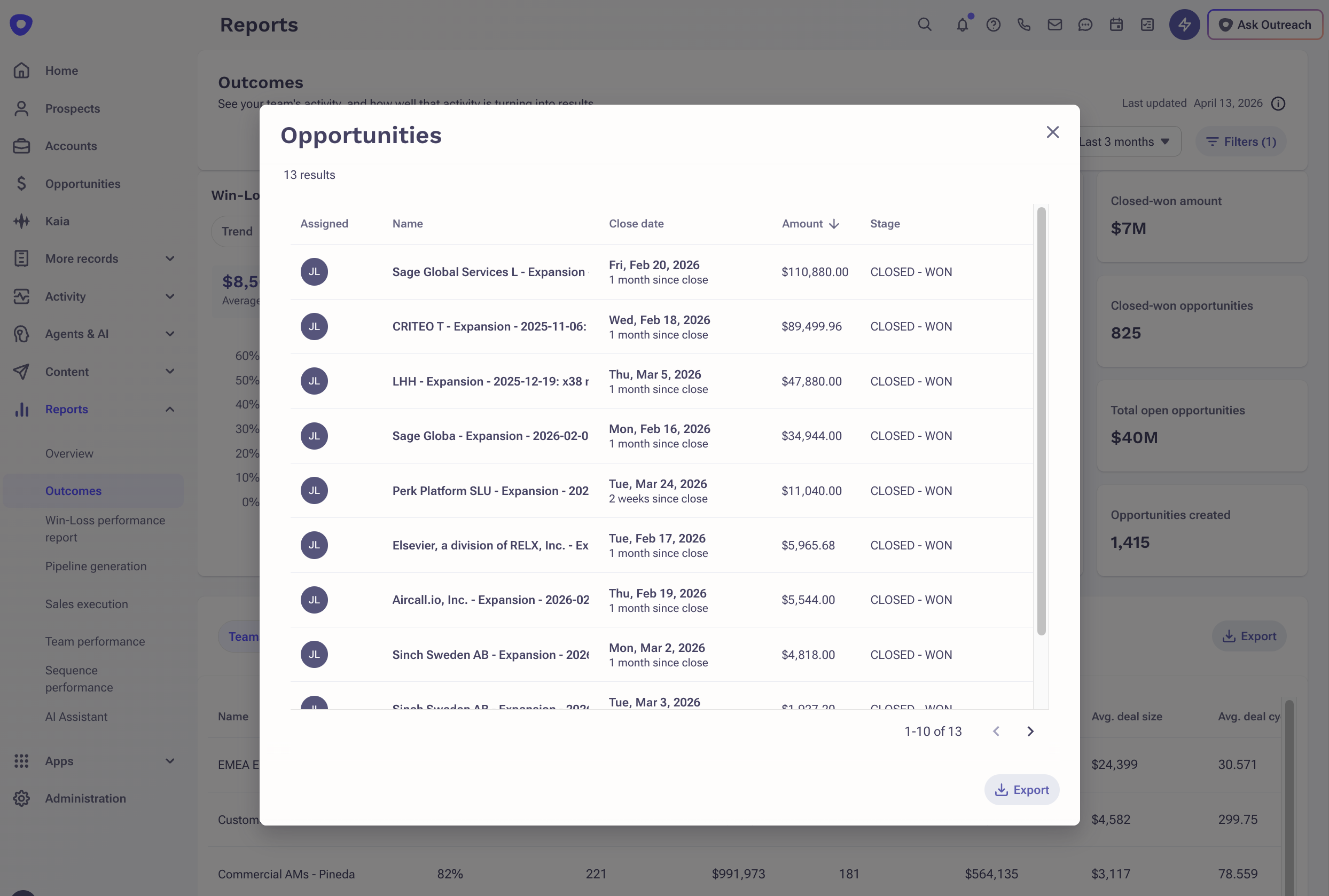Open the Sage Global Services L opportunity
Image resolution: width=1329 pixels, height=896 pixels.
pyautogui.click(x=489, y=272)
